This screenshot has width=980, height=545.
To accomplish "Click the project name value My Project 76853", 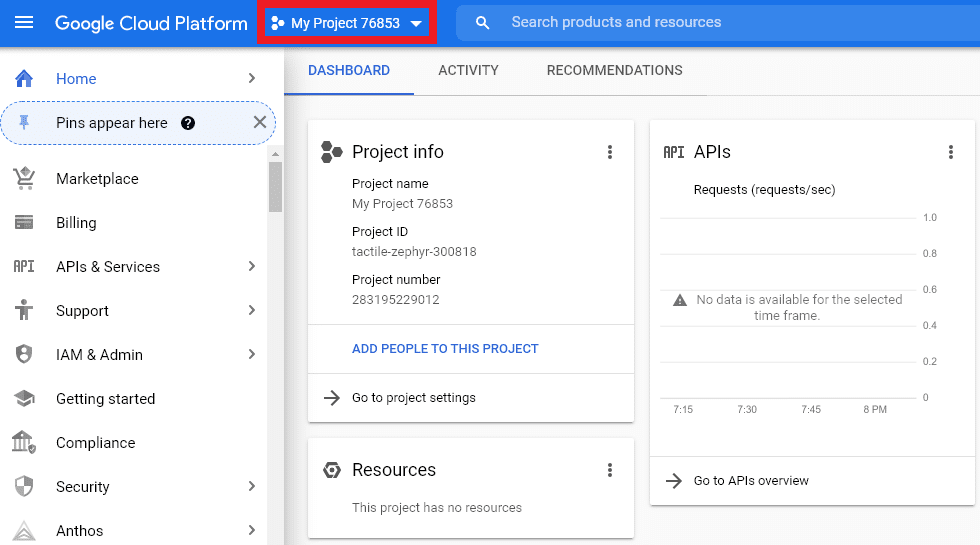I will pos(402,204).
